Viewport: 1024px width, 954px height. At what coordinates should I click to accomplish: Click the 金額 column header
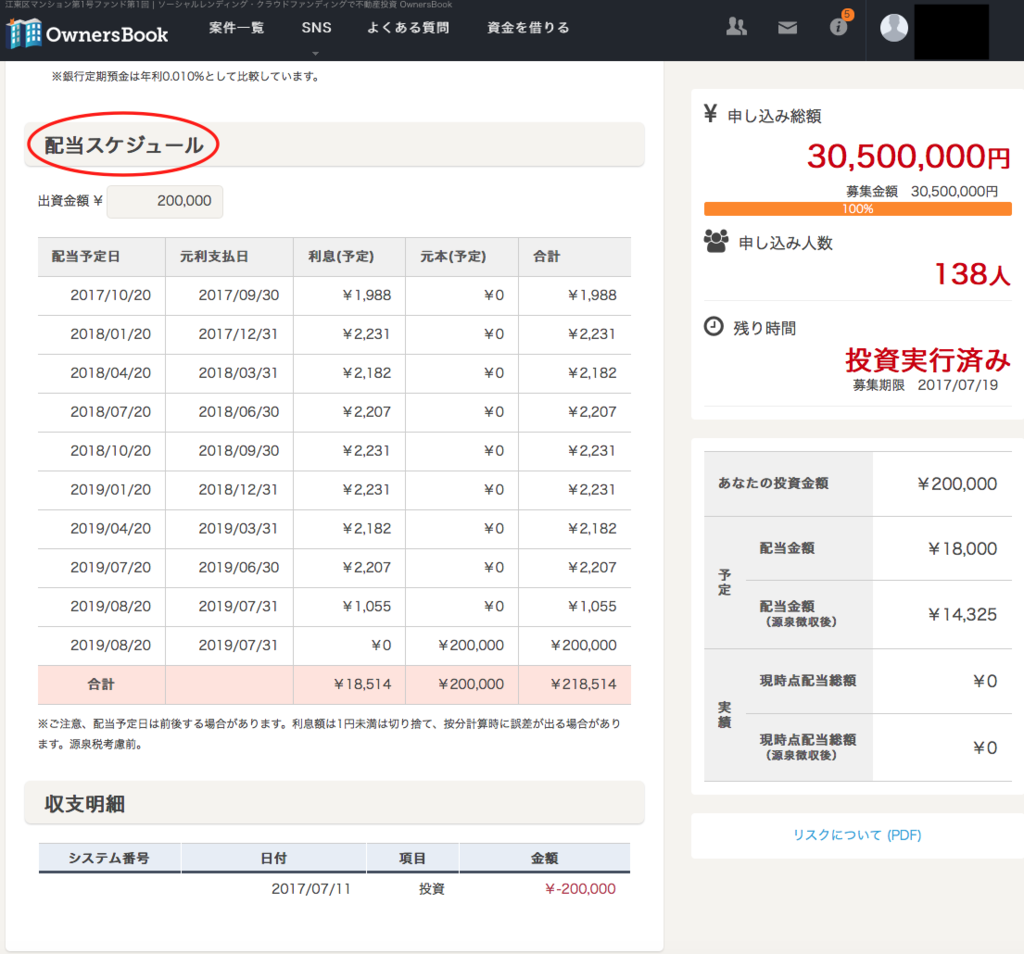point(544,858)
